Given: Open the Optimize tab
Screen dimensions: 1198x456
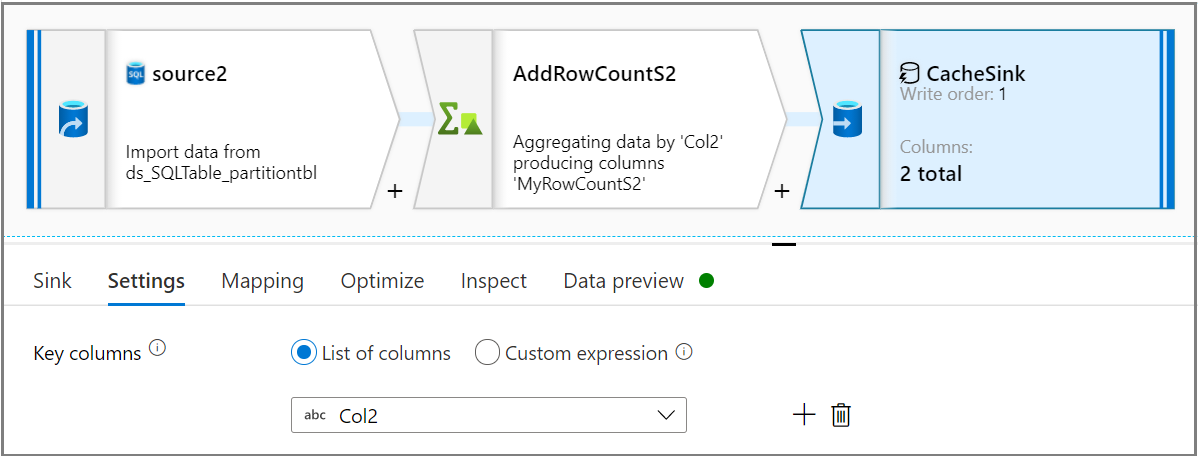Looking at the screenshot, I should point(382,281).
